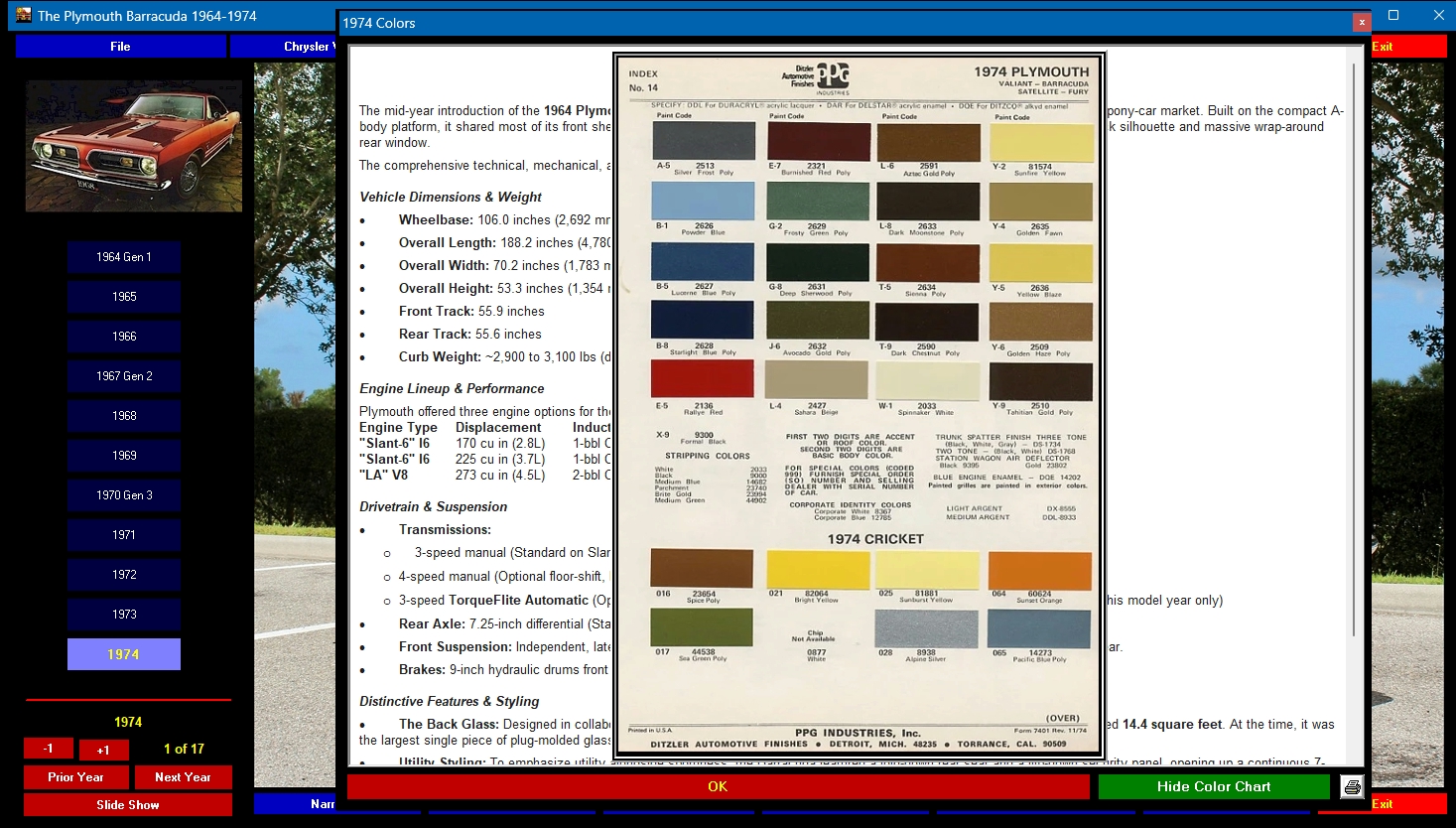Image resolution: width=1456 pixels, height=828 pixels.
Task: Click the Rallye Red swatch on the color chart
Action: click(703, 379)
